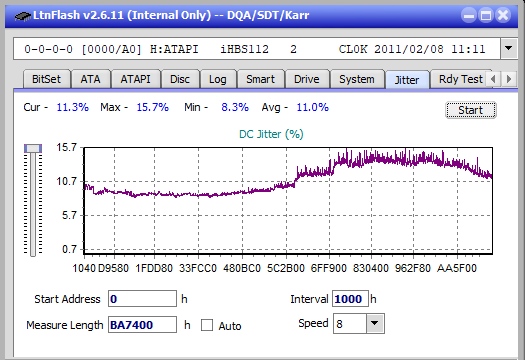Viewport: 525px width, 360px height.
Task: Select the Disc tab
Action: click(x=180, y=79)
